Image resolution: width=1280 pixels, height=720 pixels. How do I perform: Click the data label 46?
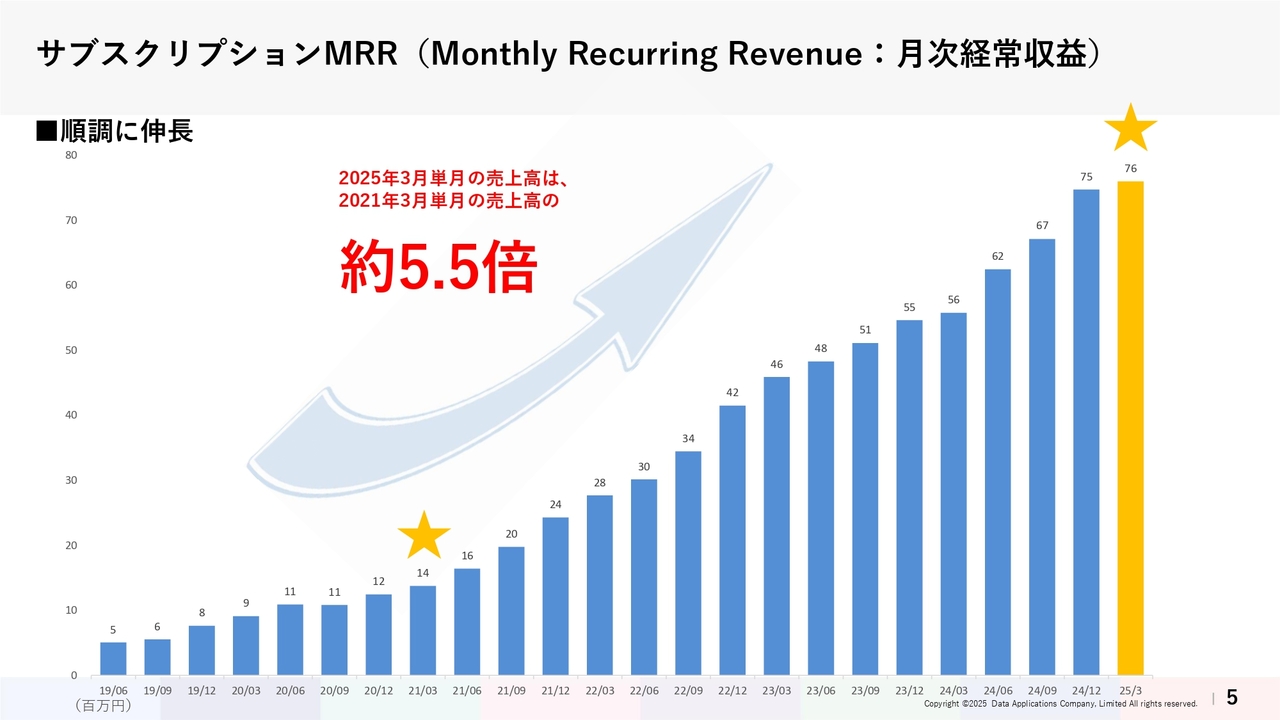coord(777,364)
